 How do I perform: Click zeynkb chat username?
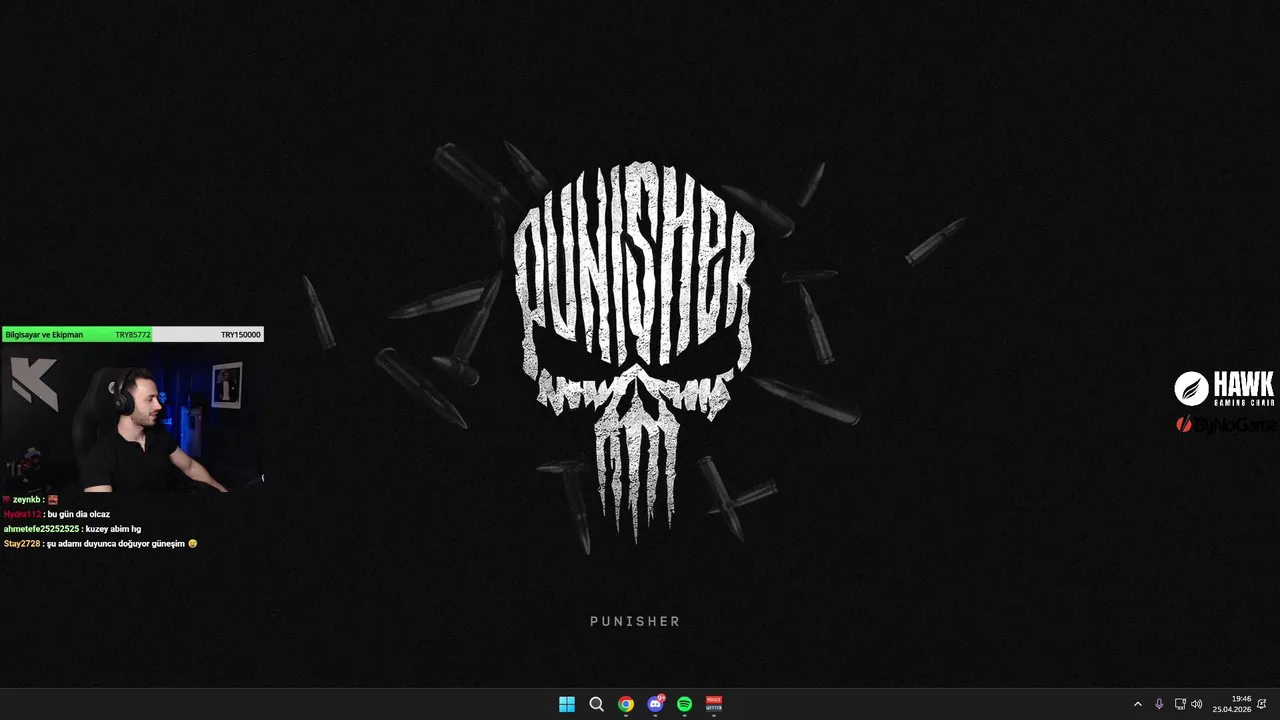point(27,499)
